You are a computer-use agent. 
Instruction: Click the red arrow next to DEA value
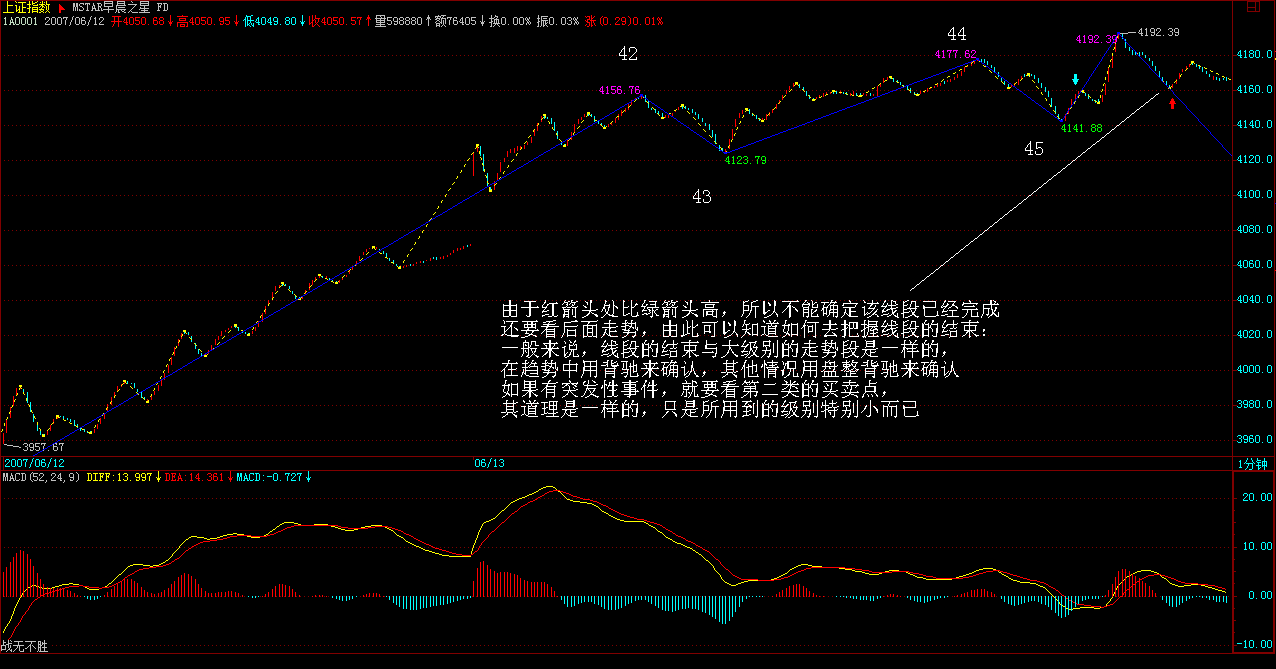point(229,476)
